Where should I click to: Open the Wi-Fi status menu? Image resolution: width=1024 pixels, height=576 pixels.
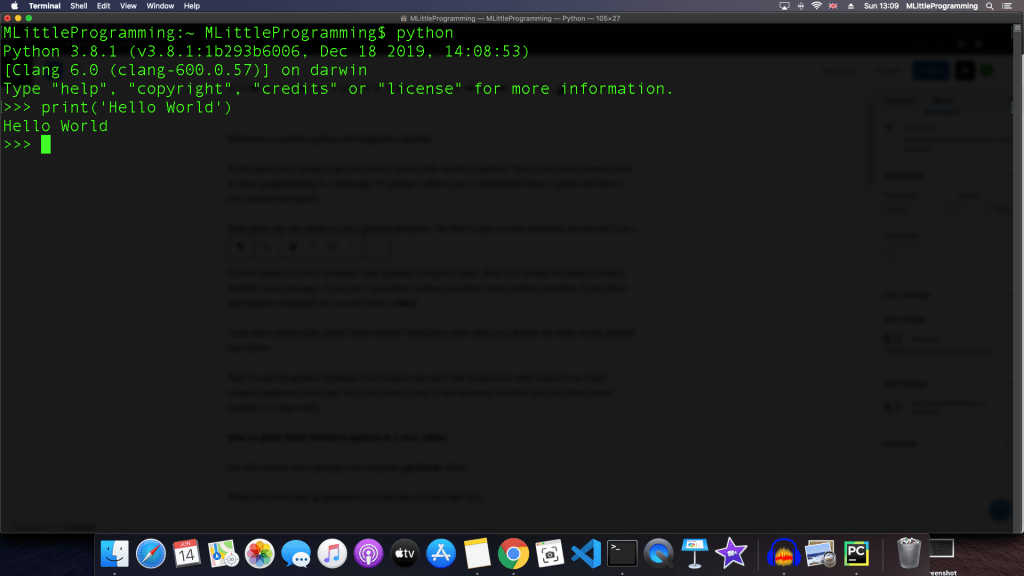click(816, 6)
